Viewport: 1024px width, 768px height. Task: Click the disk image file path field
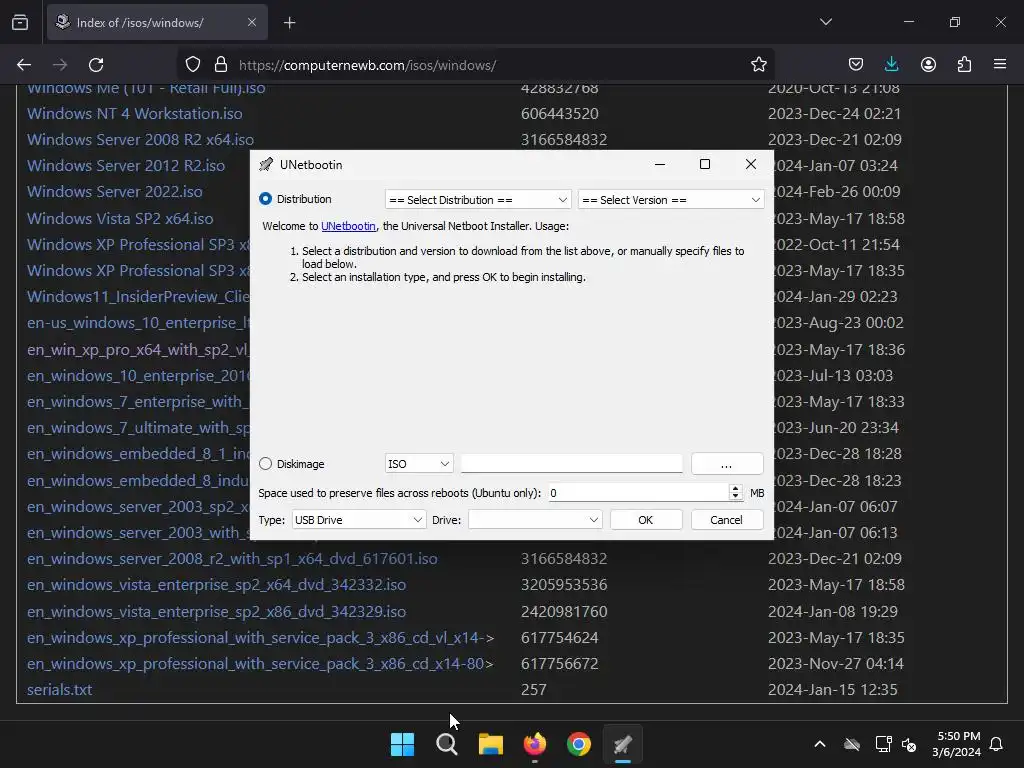tap(571, 464)
